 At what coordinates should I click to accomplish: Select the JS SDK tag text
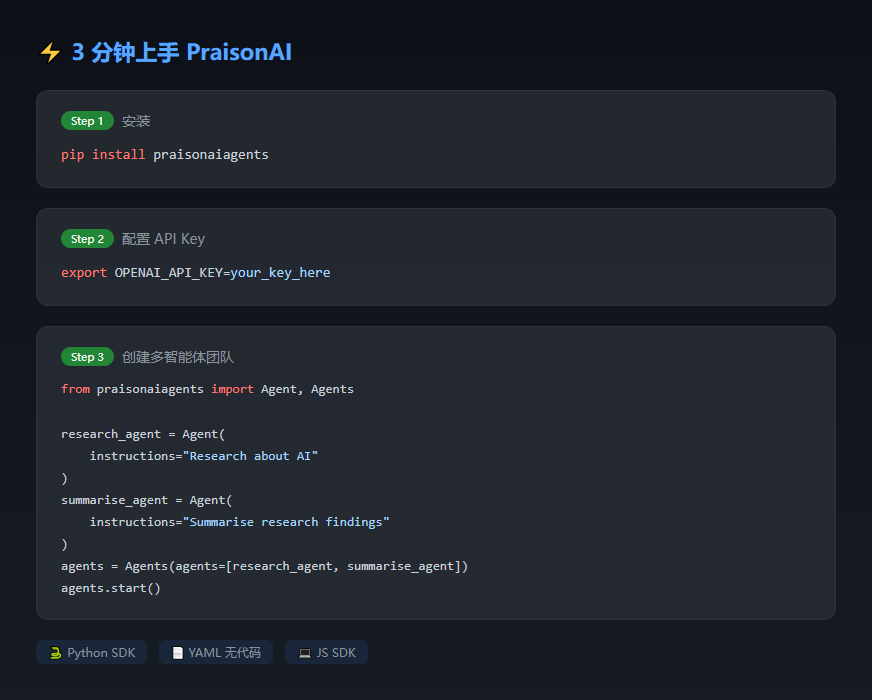click(x=336, y=653)
